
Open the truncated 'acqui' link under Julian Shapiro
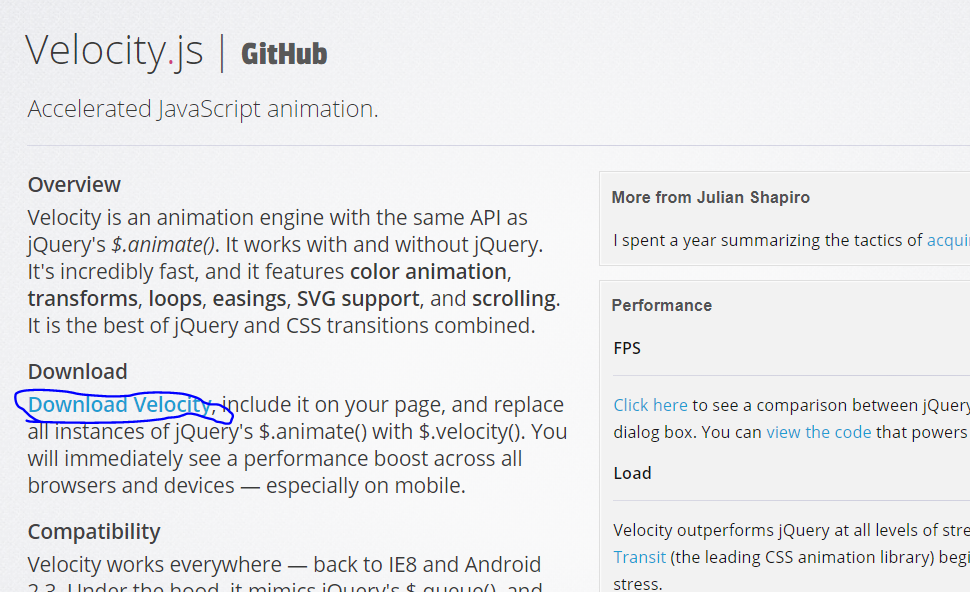(948, 240)
